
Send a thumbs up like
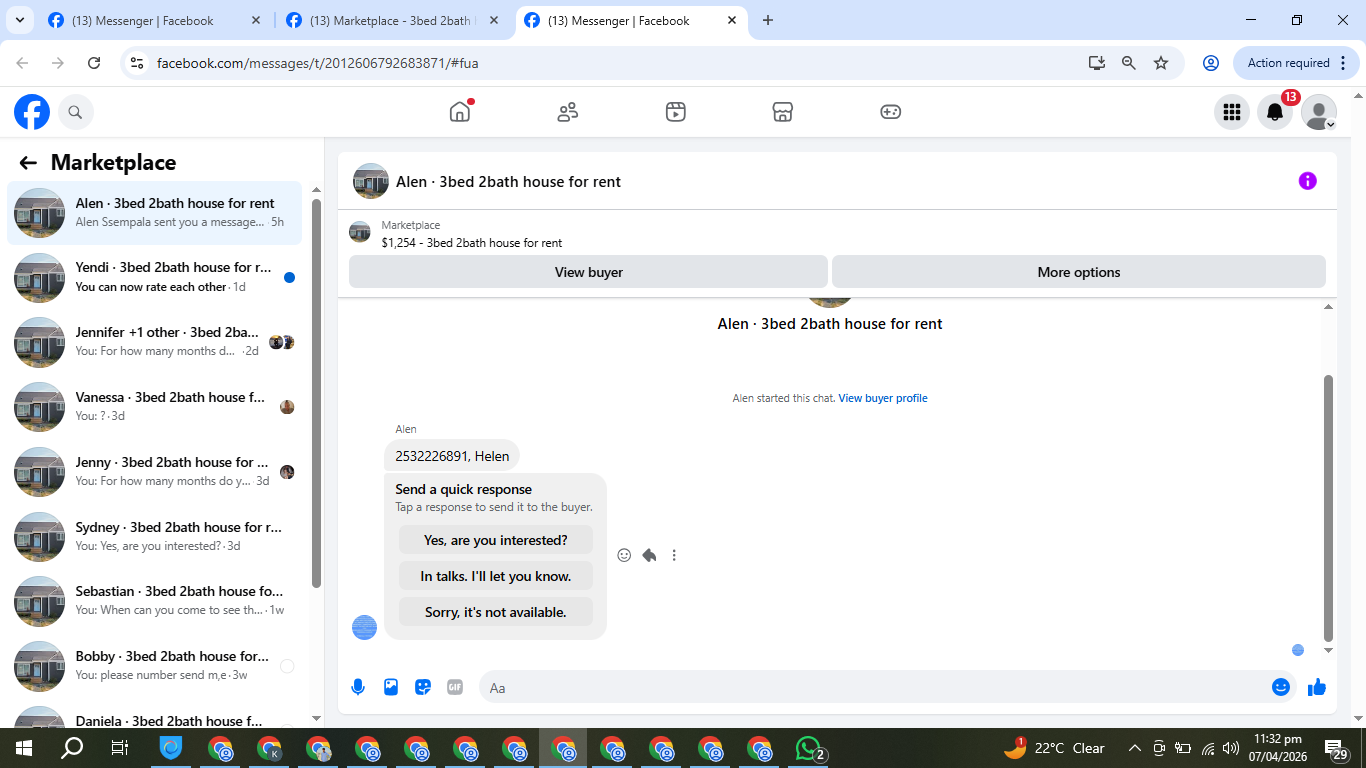tap(1317, 687)
